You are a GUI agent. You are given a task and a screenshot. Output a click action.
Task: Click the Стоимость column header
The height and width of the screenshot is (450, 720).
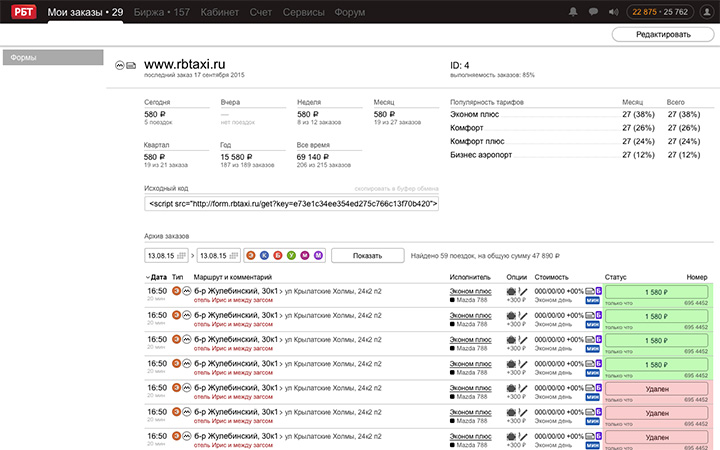551,277
